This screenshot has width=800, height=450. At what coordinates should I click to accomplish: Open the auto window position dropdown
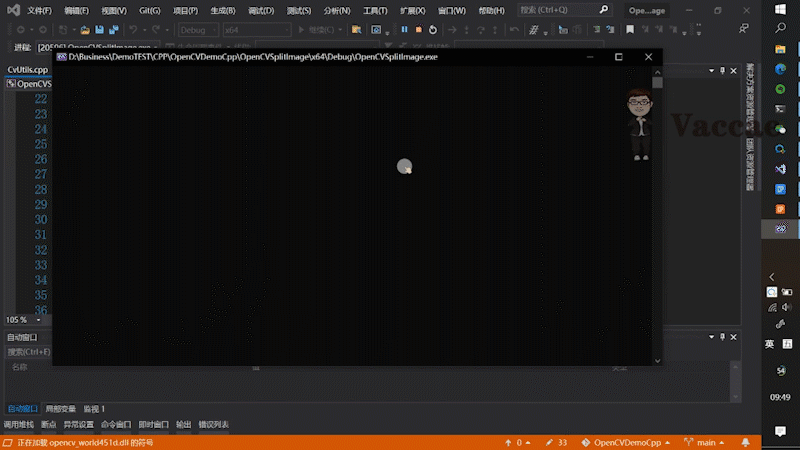[711, 337]
